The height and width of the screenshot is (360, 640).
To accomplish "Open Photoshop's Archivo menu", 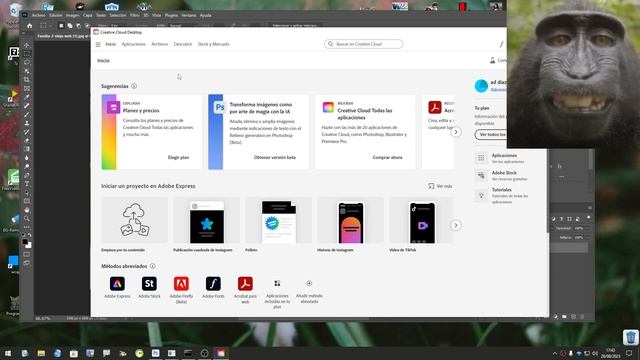I will click(x=38, y=16).
